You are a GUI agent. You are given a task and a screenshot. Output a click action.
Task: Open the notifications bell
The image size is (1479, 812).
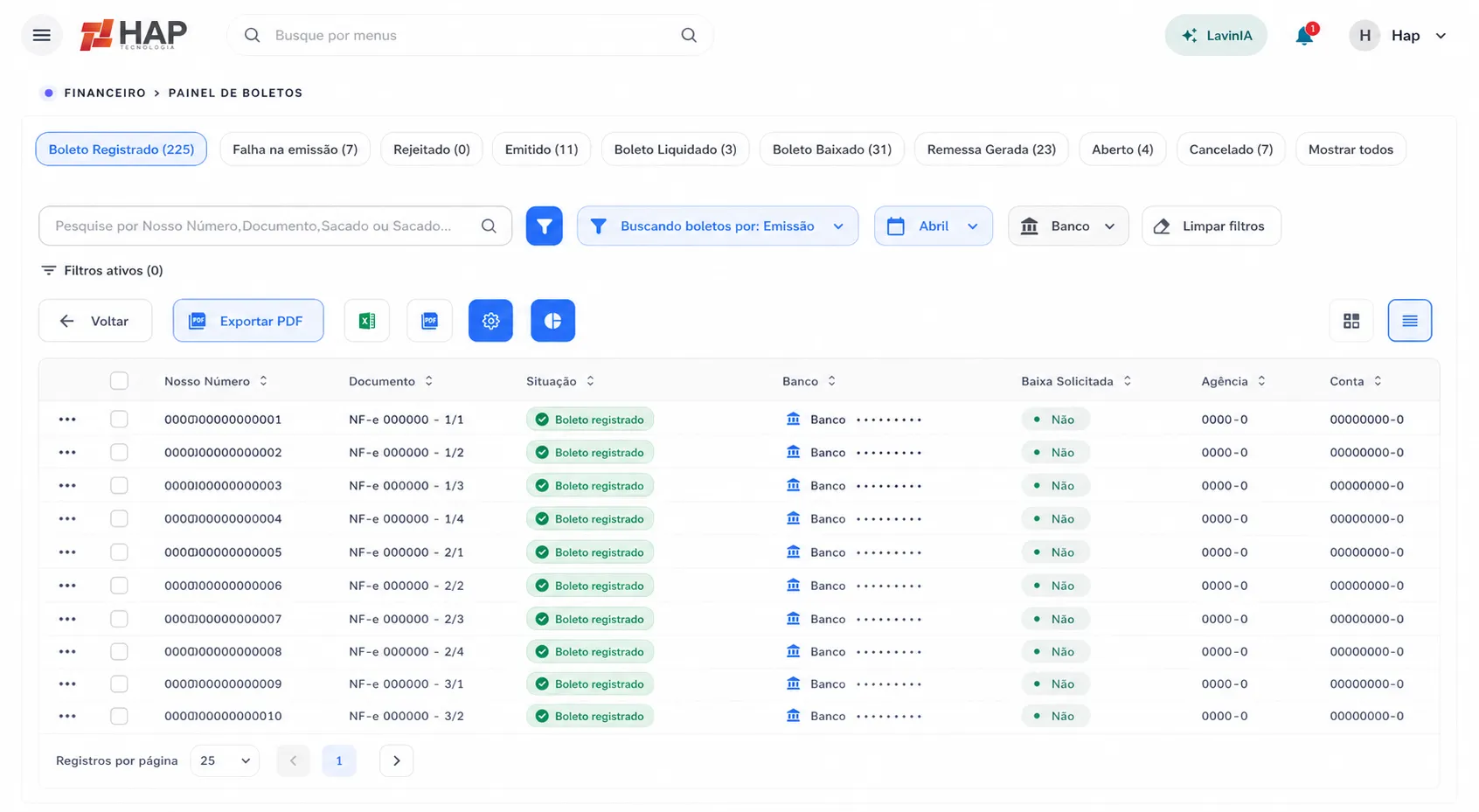(1304, 35)
